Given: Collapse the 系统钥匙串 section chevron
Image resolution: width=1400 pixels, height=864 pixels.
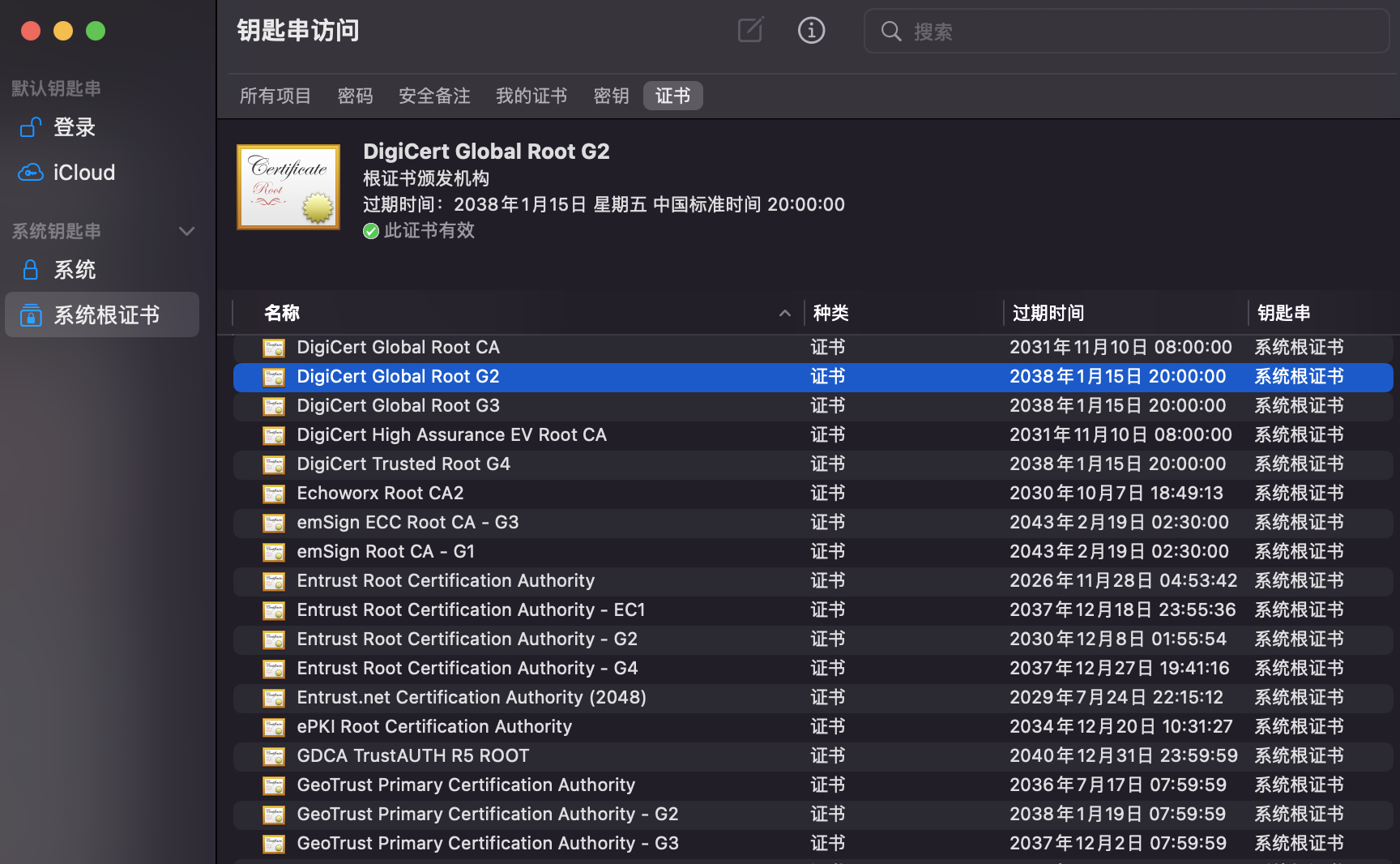Looking at the screenshot, I should click(x=186, y=231).
